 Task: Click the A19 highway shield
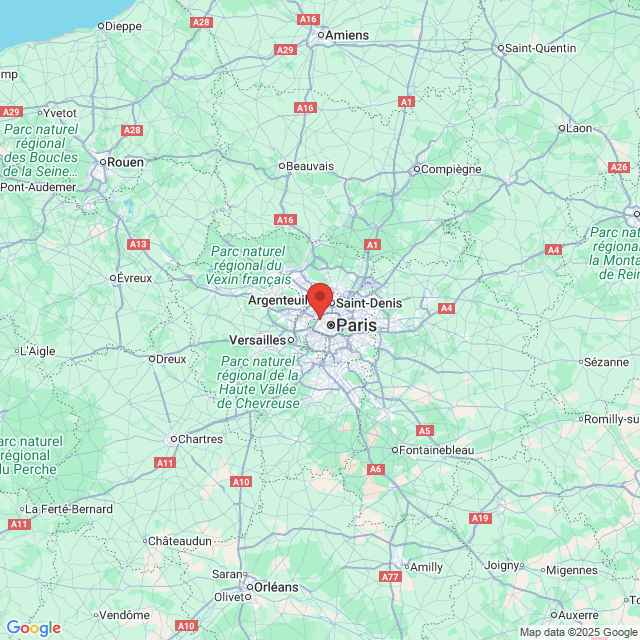click(480, 518)
